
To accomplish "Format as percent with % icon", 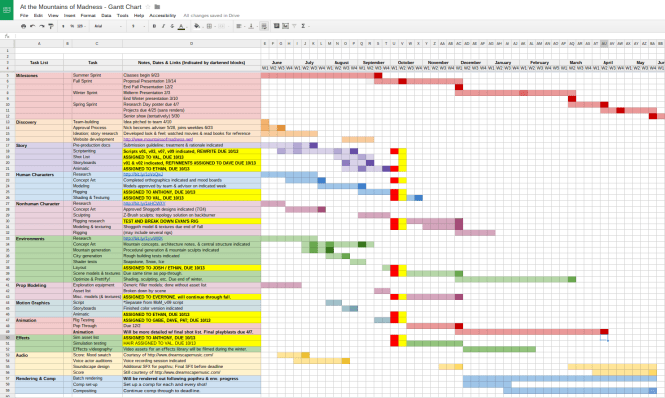I will 72,26.
